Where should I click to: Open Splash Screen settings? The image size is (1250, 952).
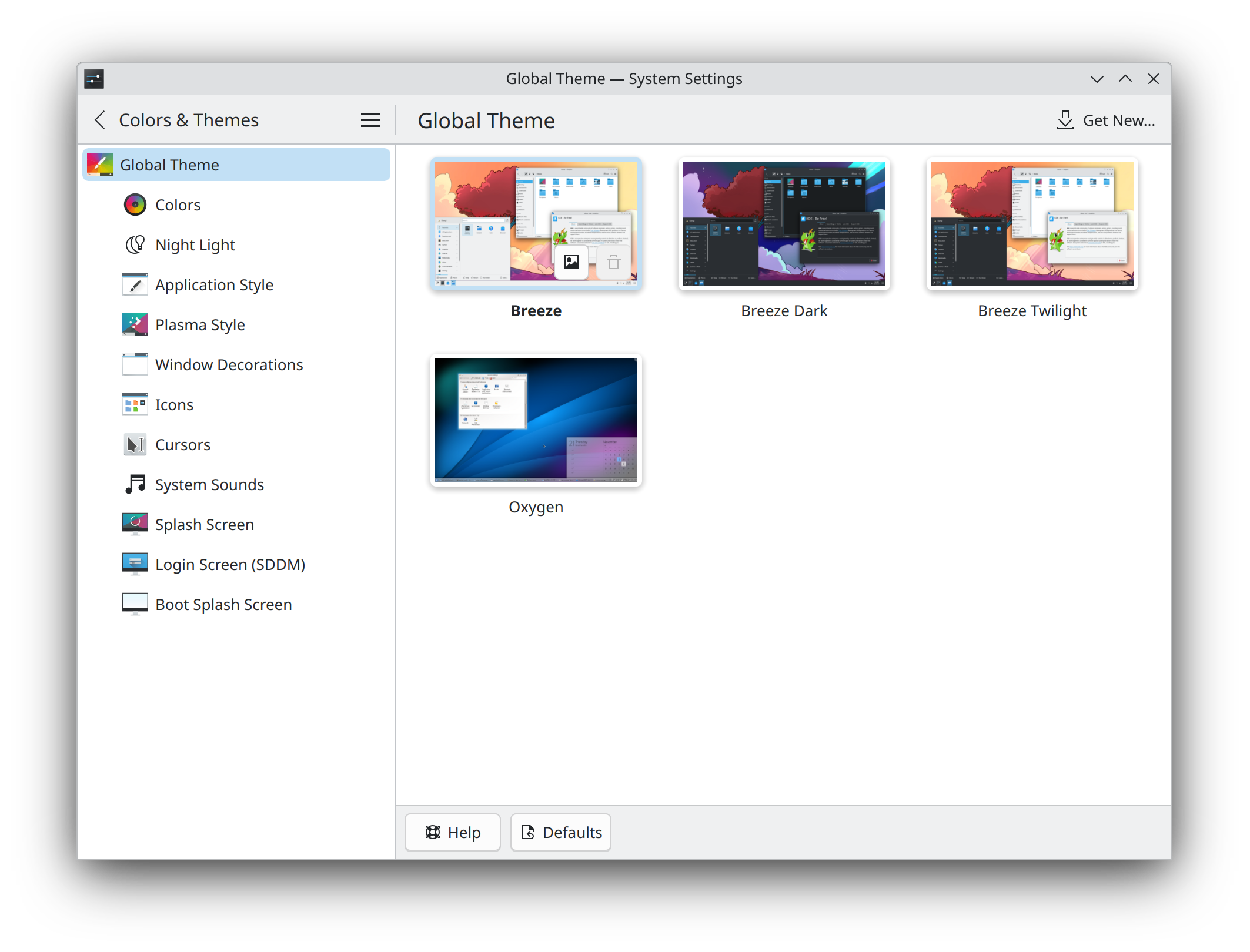[236, 524]
